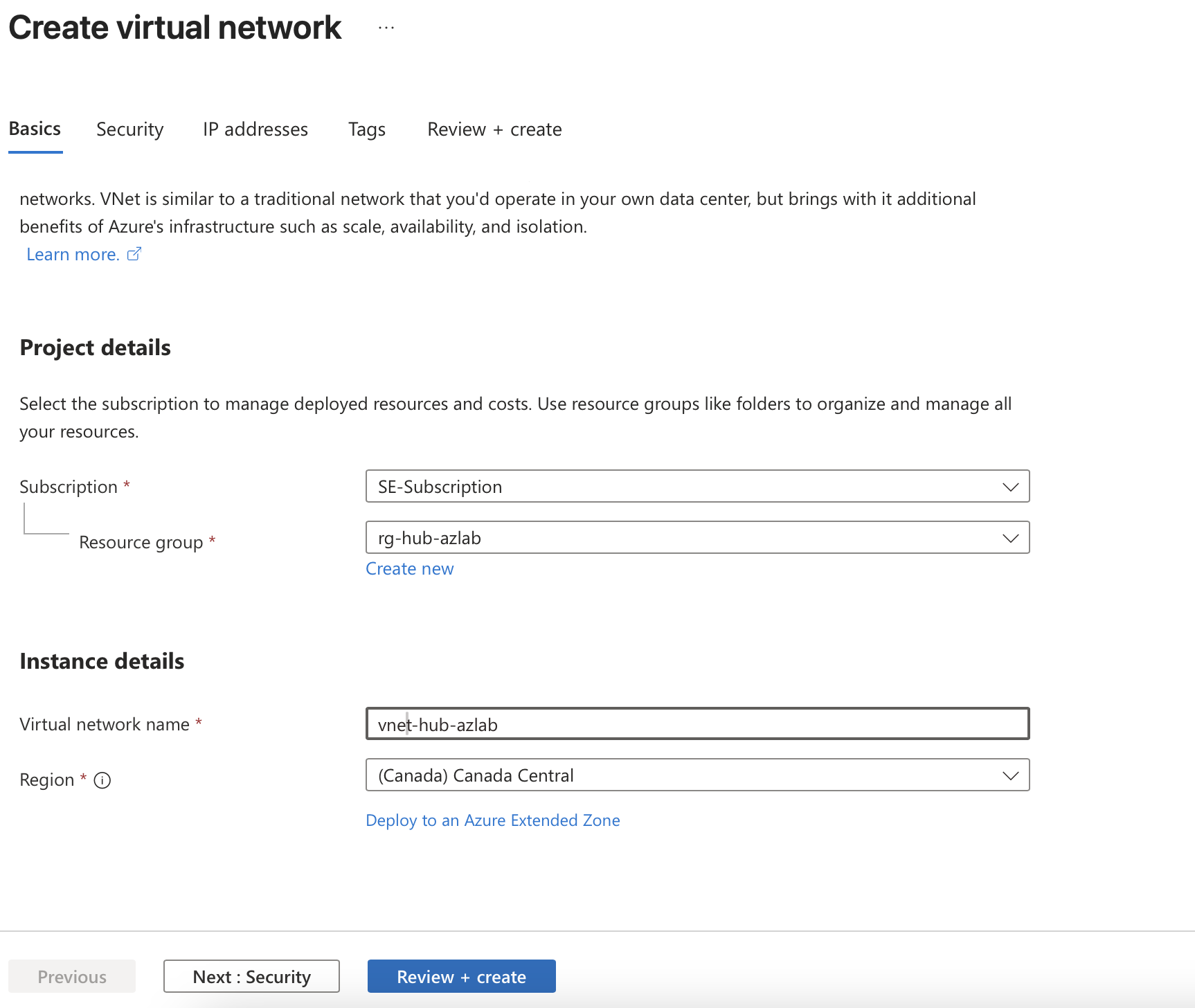Expand the rg-hub-azlab resource group dropdown
1195x1008 pixels.
[x=697, y=537]
